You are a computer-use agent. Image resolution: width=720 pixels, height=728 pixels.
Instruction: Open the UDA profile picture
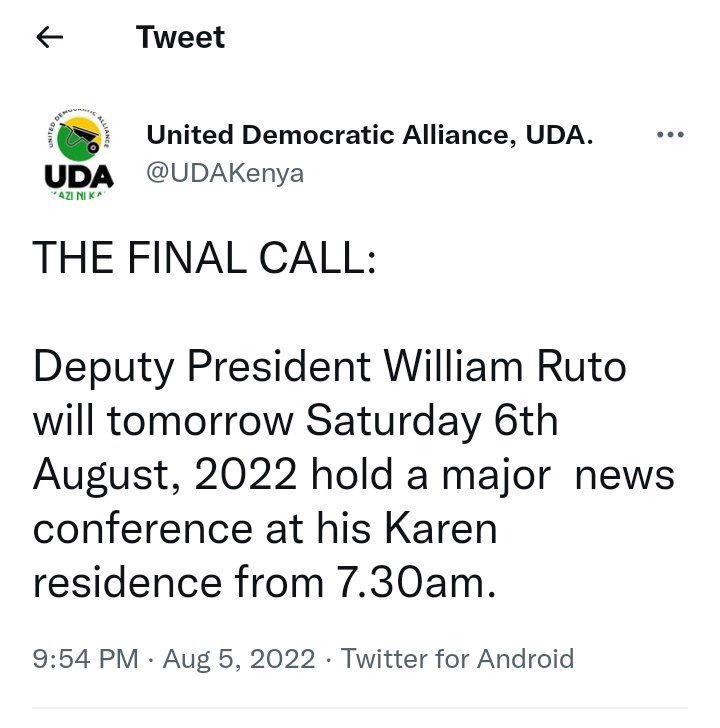tap(79, 153)
